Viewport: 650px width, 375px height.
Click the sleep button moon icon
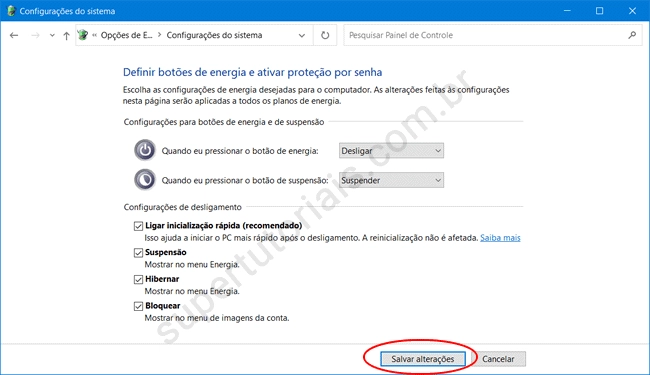[x=145, y=179]
